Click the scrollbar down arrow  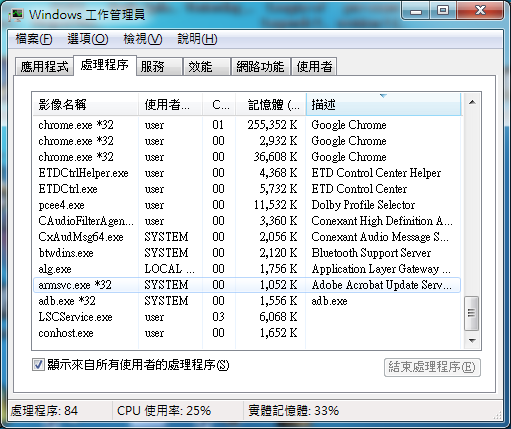472,340
